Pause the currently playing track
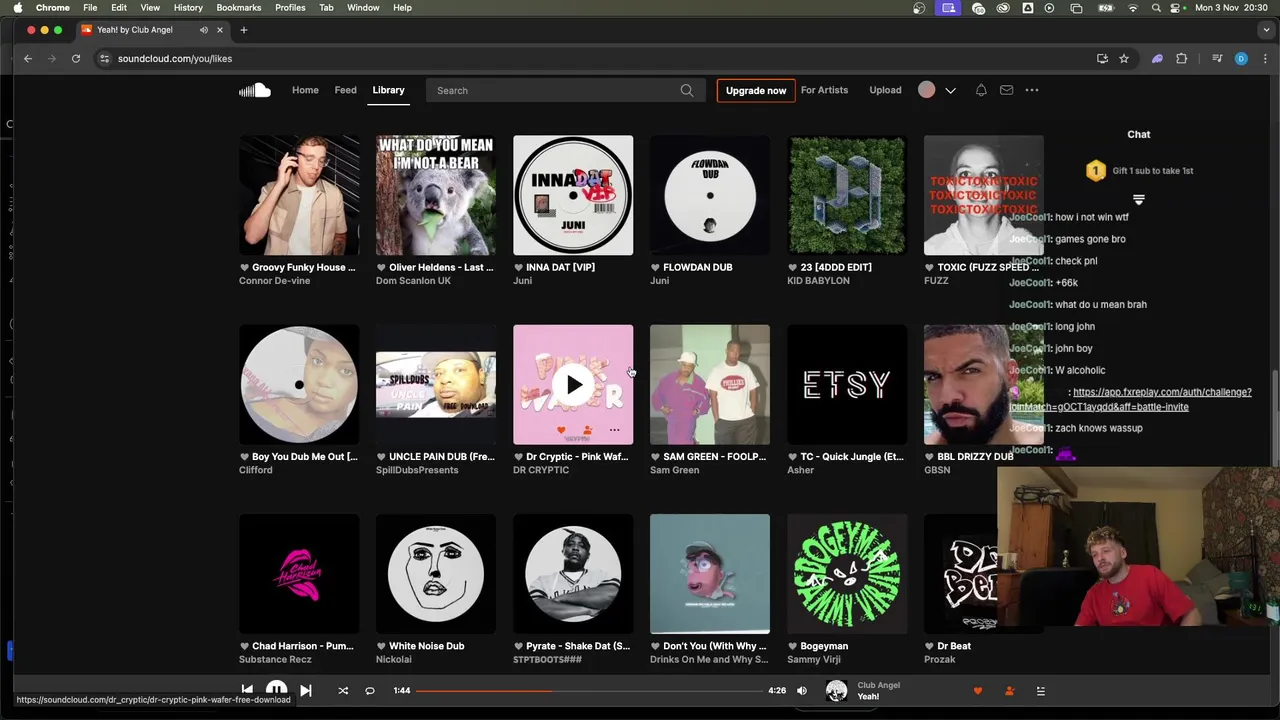This screenshot has height=720, width=1280. point(277,689)
